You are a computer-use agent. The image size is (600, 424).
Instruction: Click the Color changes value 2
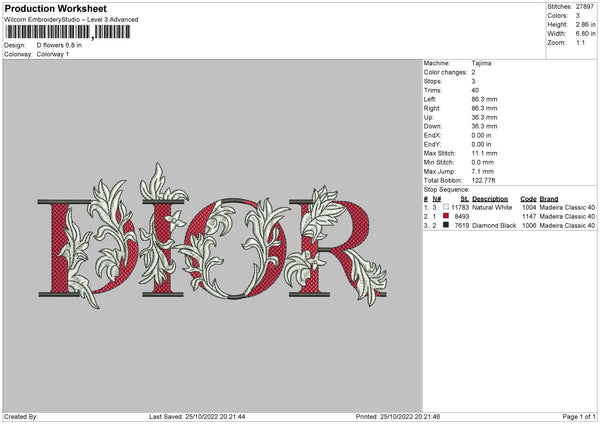point(473,72)
